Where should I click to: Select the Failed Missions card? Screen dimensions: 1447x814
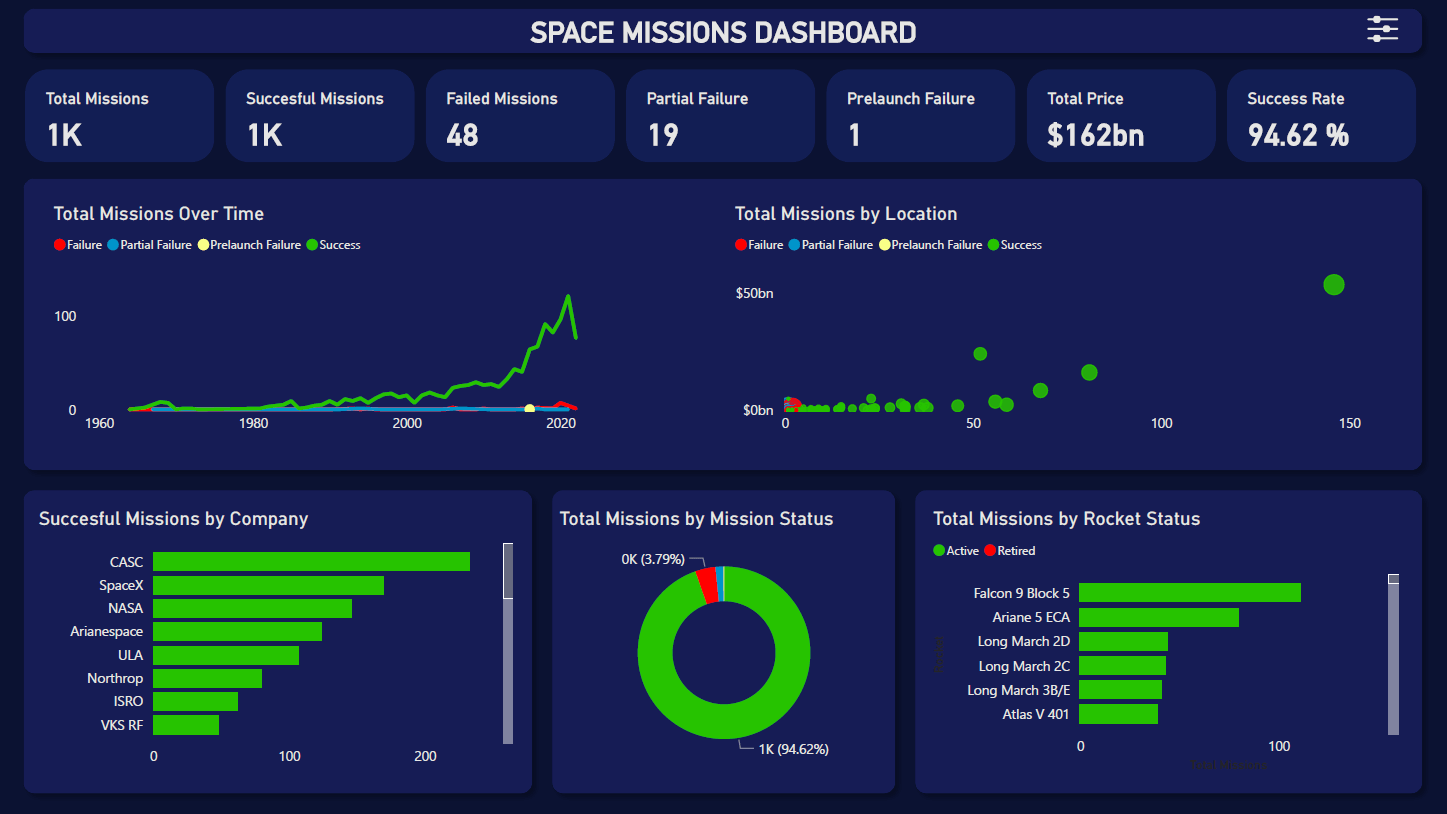point(520,116)
